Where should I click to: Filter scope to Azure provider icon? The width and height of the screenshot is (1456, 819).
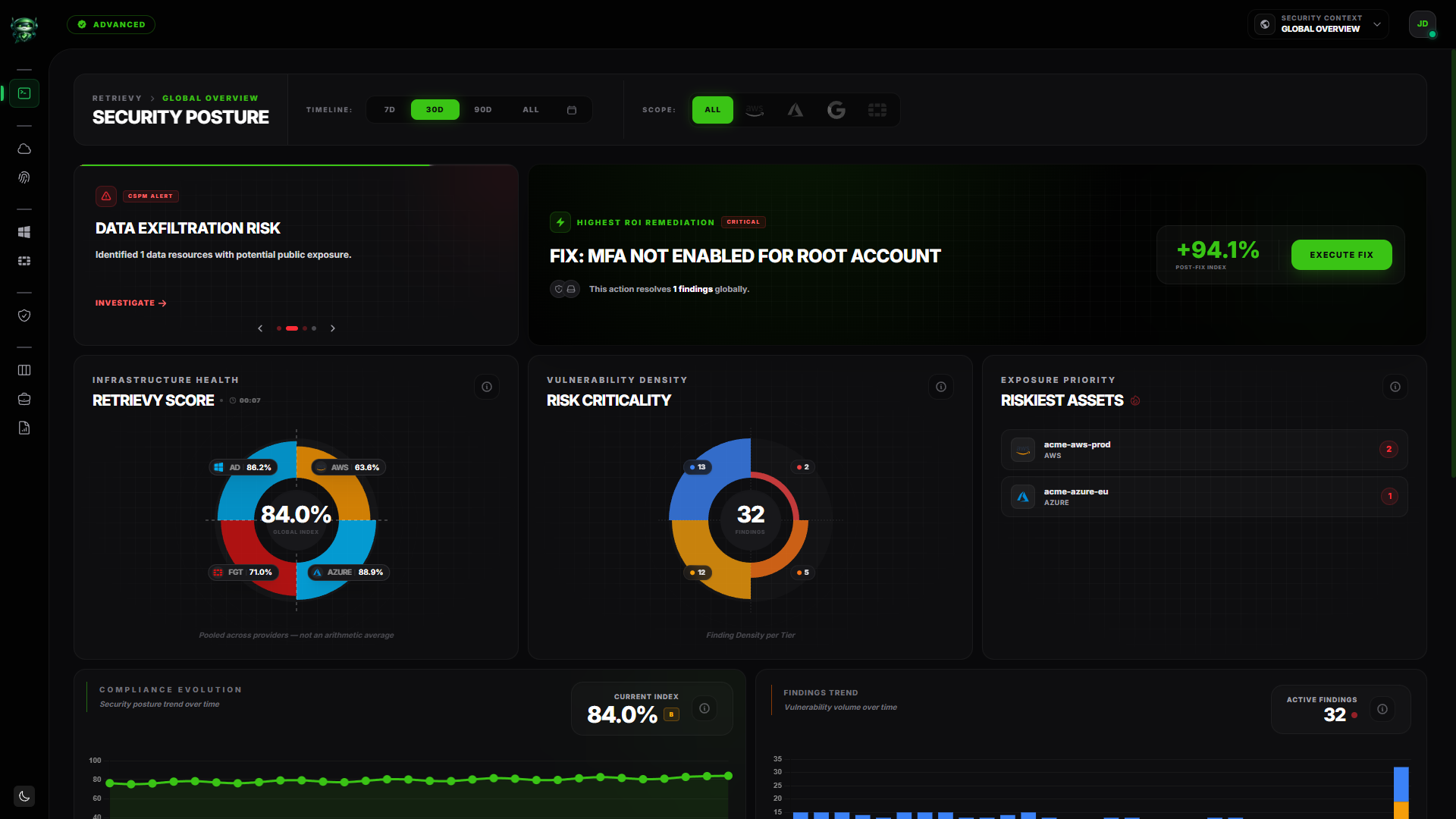(x=795, y=110)
